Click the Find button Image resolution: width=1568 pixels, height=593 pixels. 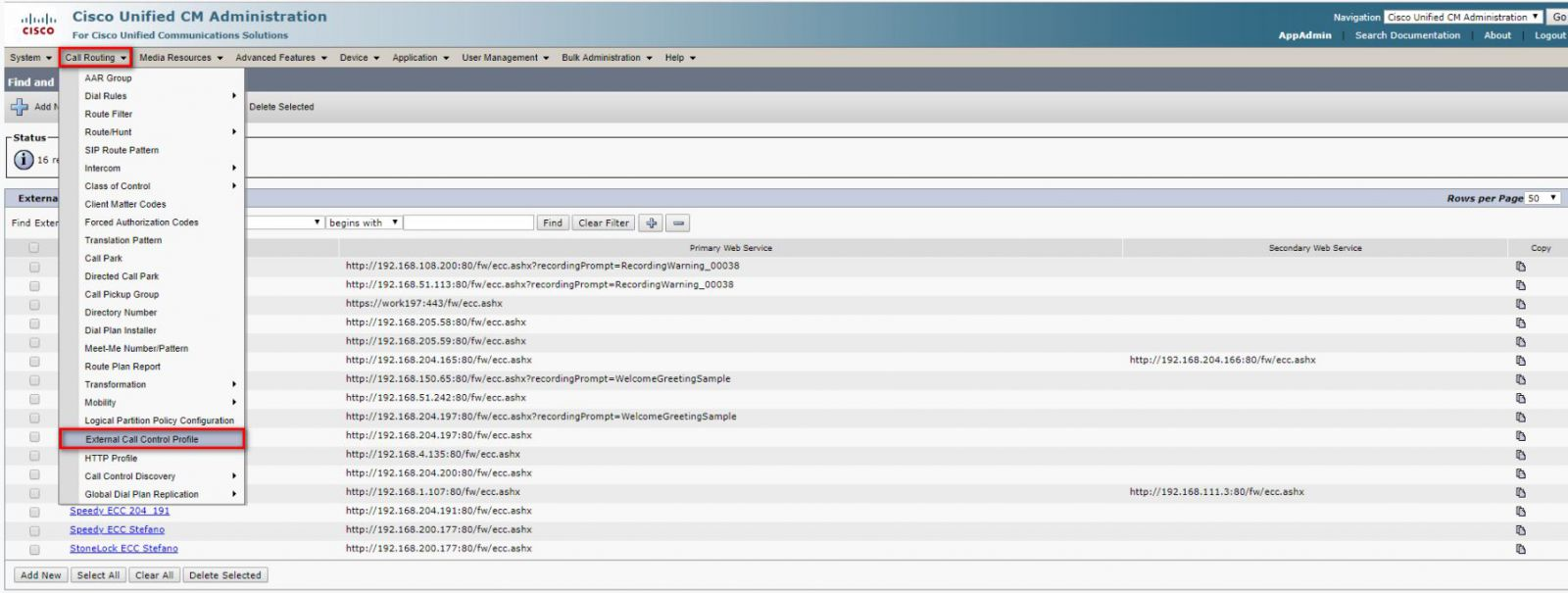point(553,223)
